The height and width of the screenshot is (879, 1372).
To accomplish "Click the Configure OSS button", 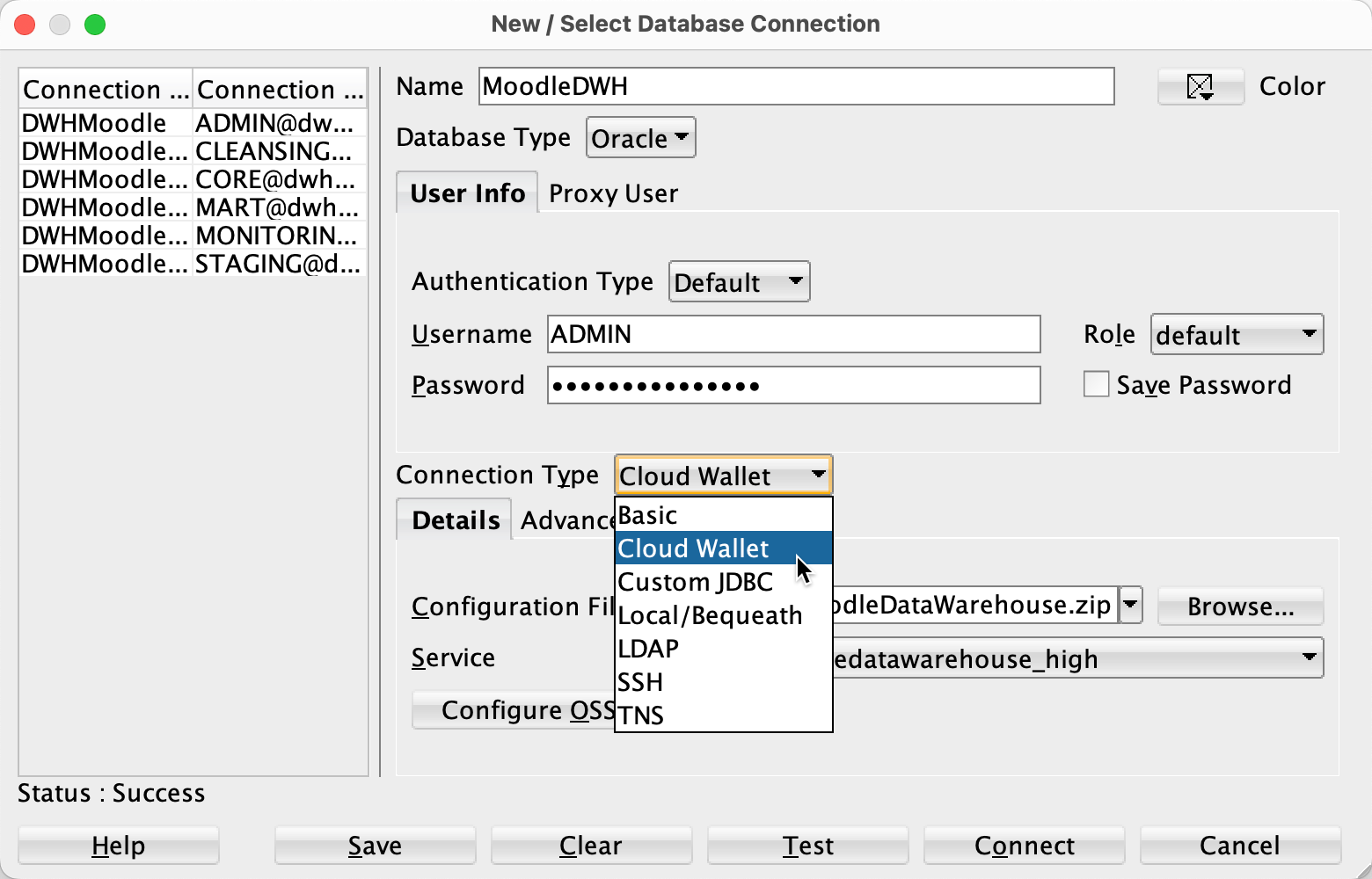I will pyautogui.click(x=514, y=710).
